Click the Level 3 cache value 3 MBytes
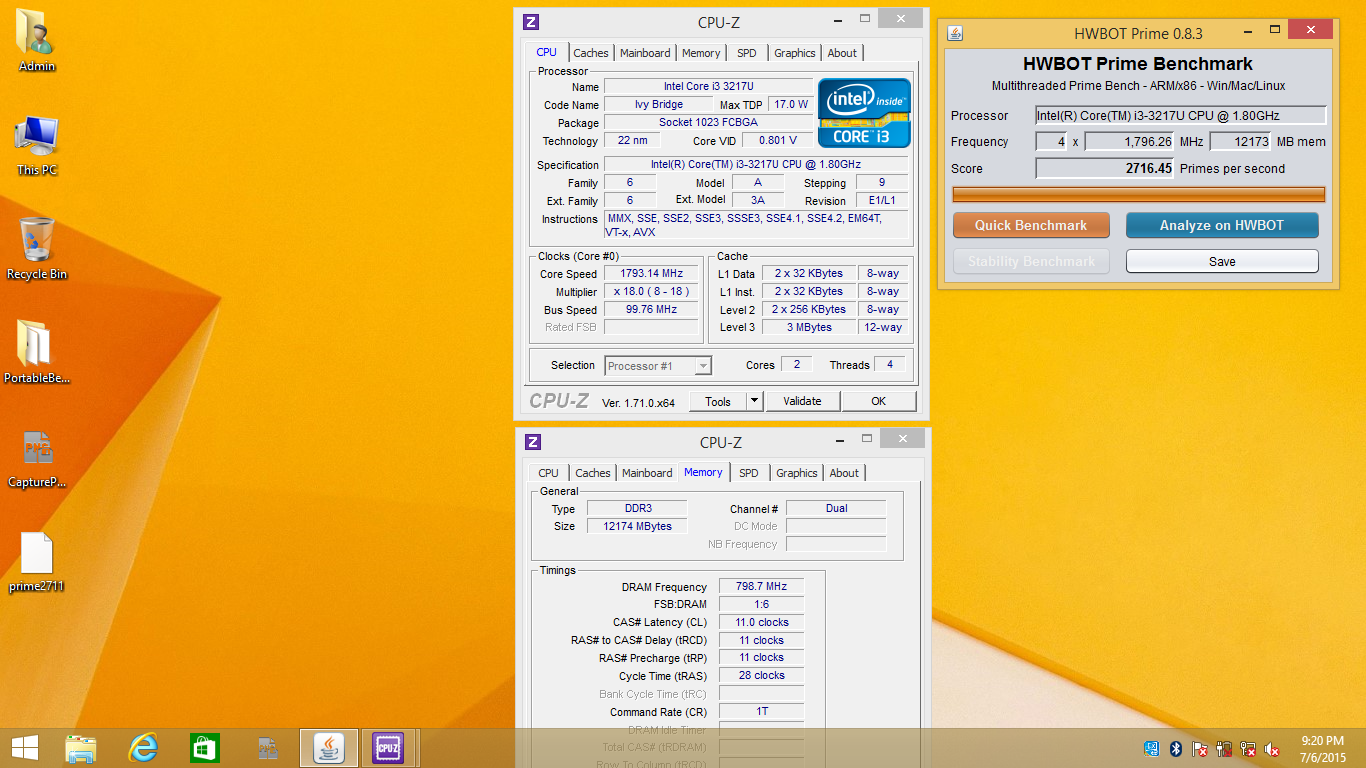The height and width of the screenshot is (768, 1366). (809, 327)
